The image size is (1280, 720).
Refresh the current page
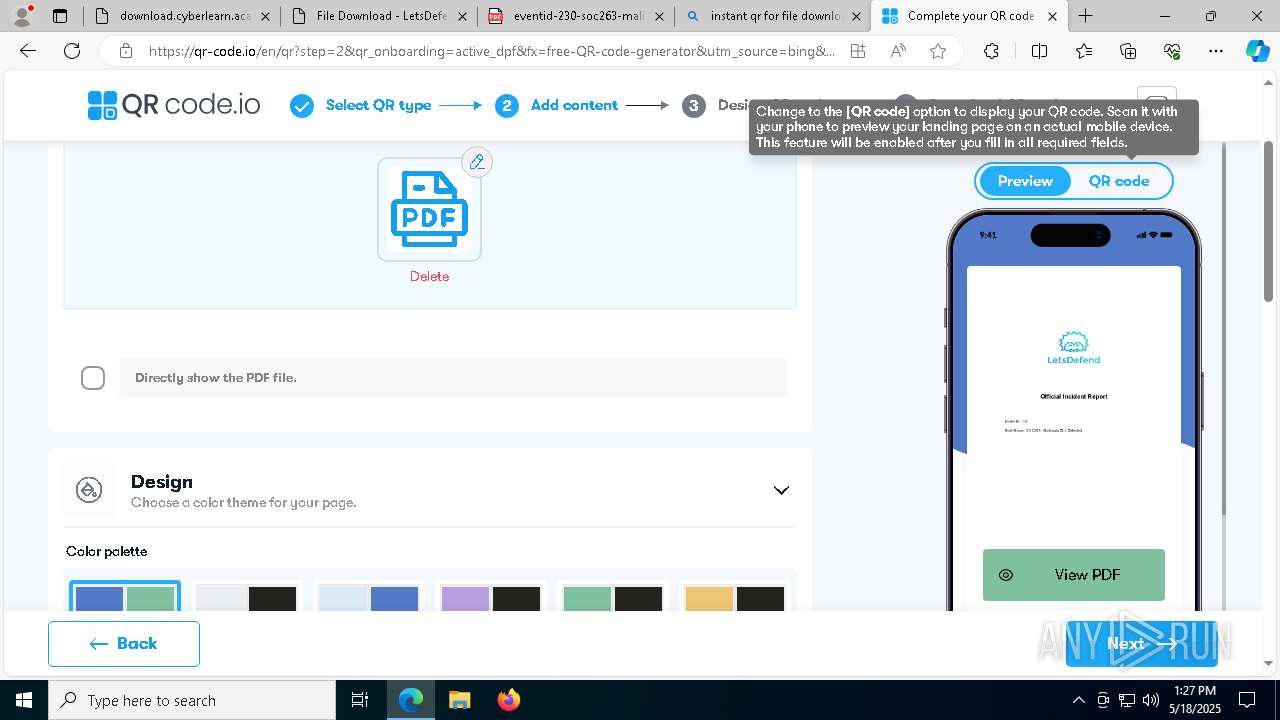coord(72,51)
